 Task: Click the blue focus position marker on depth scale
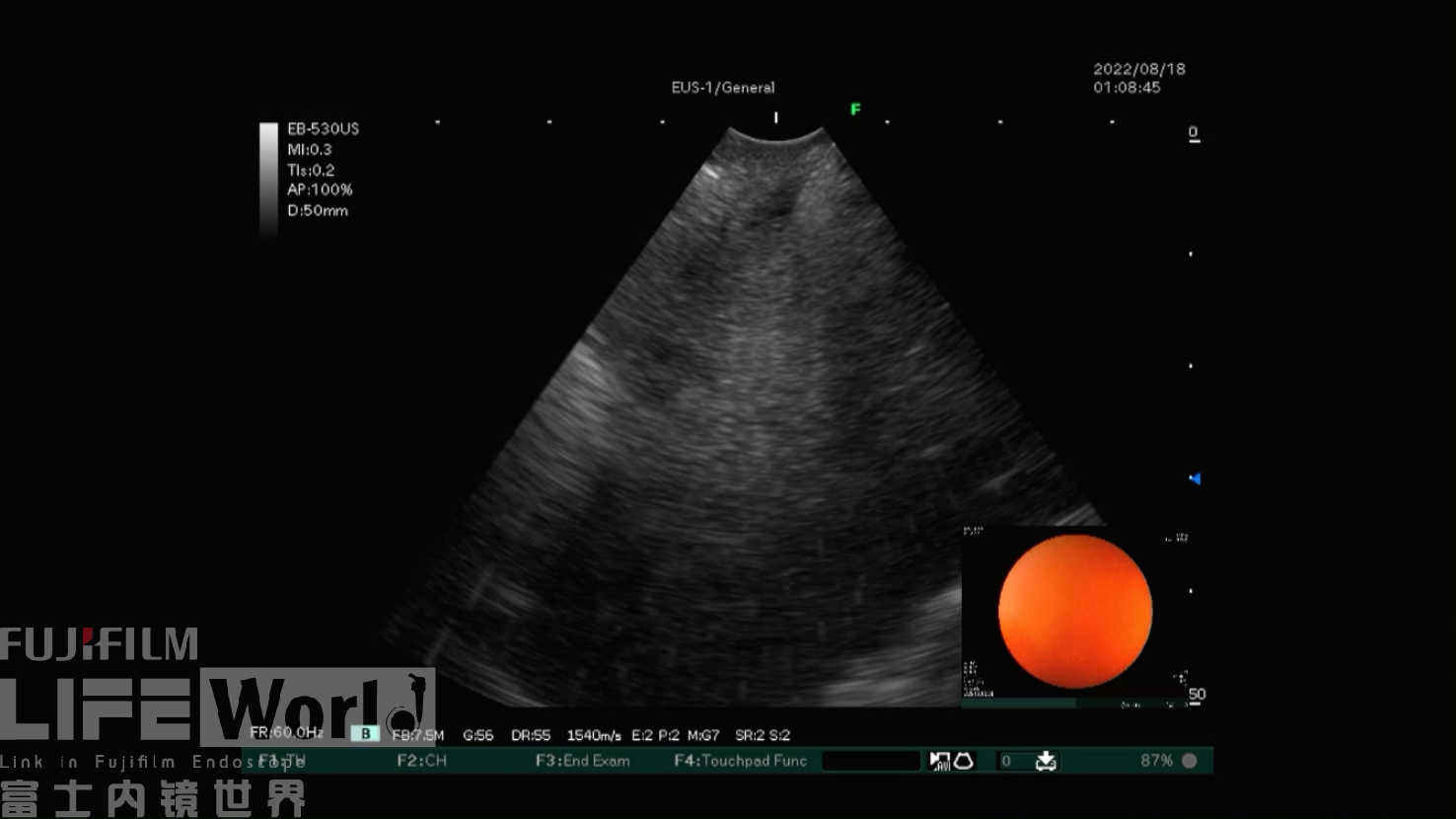[1195, 480]
